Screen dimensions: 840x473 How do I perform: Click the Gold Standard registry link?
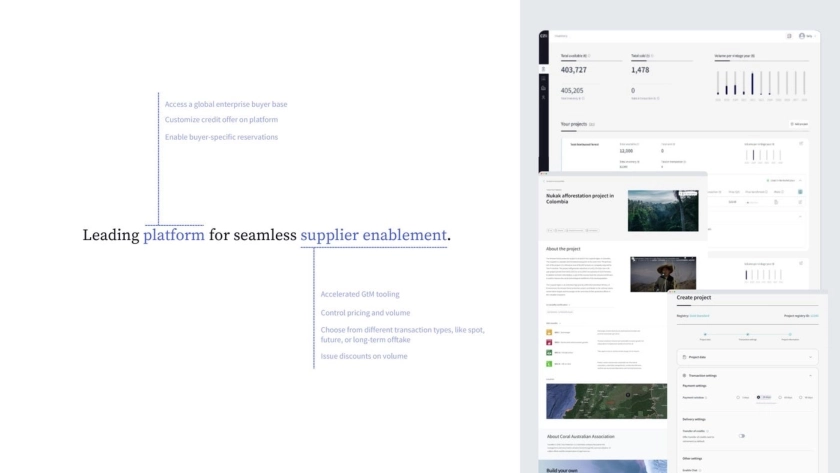698,315
